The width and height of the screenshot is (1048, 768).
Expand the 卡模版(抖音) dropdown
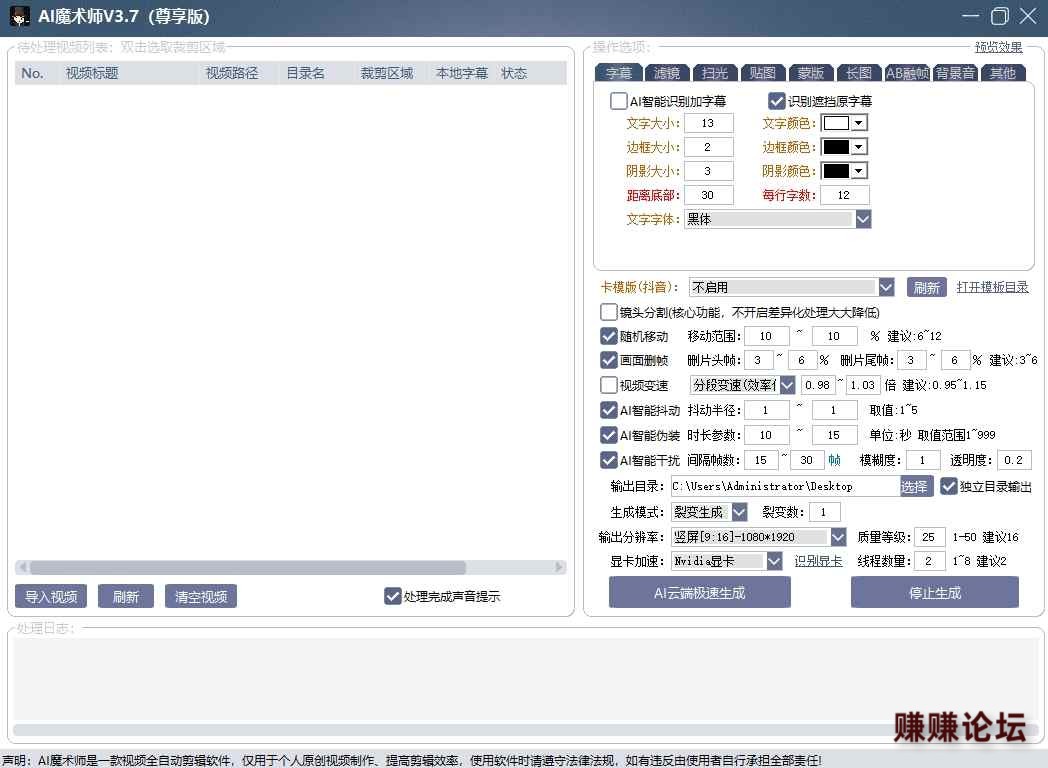point(886,288)
